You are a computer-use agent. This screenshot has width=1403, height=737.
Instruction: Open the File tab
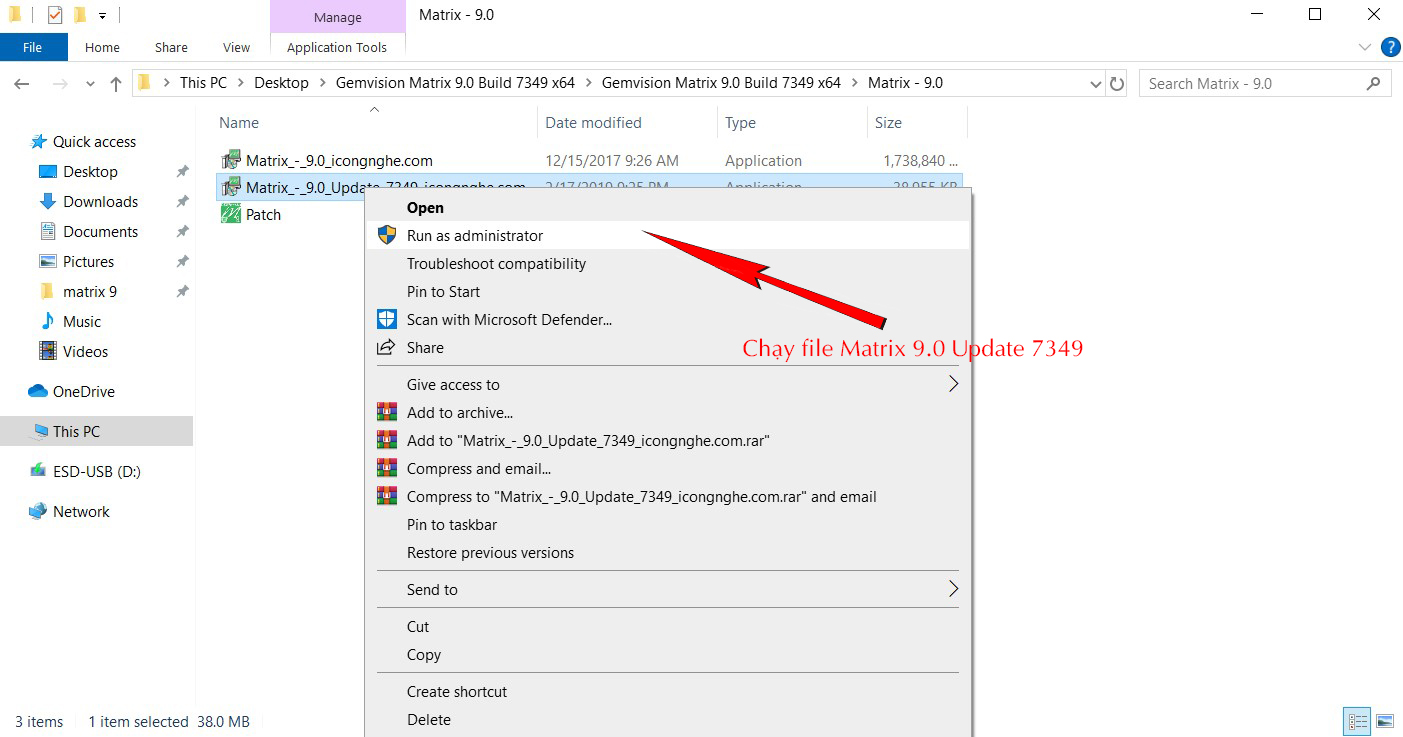32,47
